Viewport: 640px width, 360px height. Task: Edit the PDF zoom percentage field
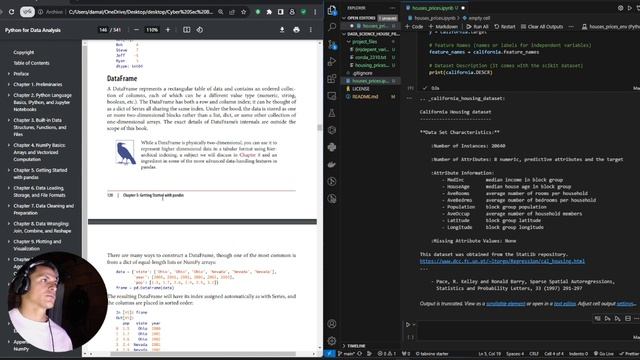pyautogui.click(x=152, y=30)
